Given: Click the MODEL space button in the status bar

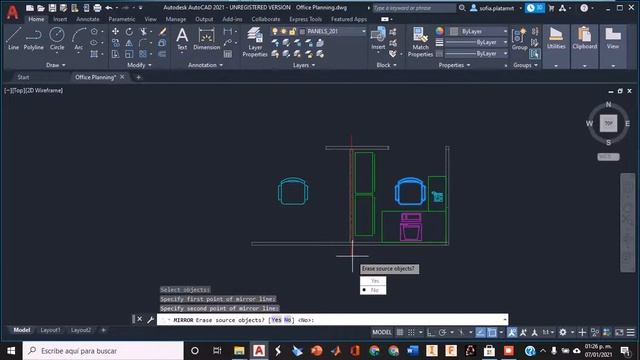Looking at the screenshot, I should [x=382, y=332].
